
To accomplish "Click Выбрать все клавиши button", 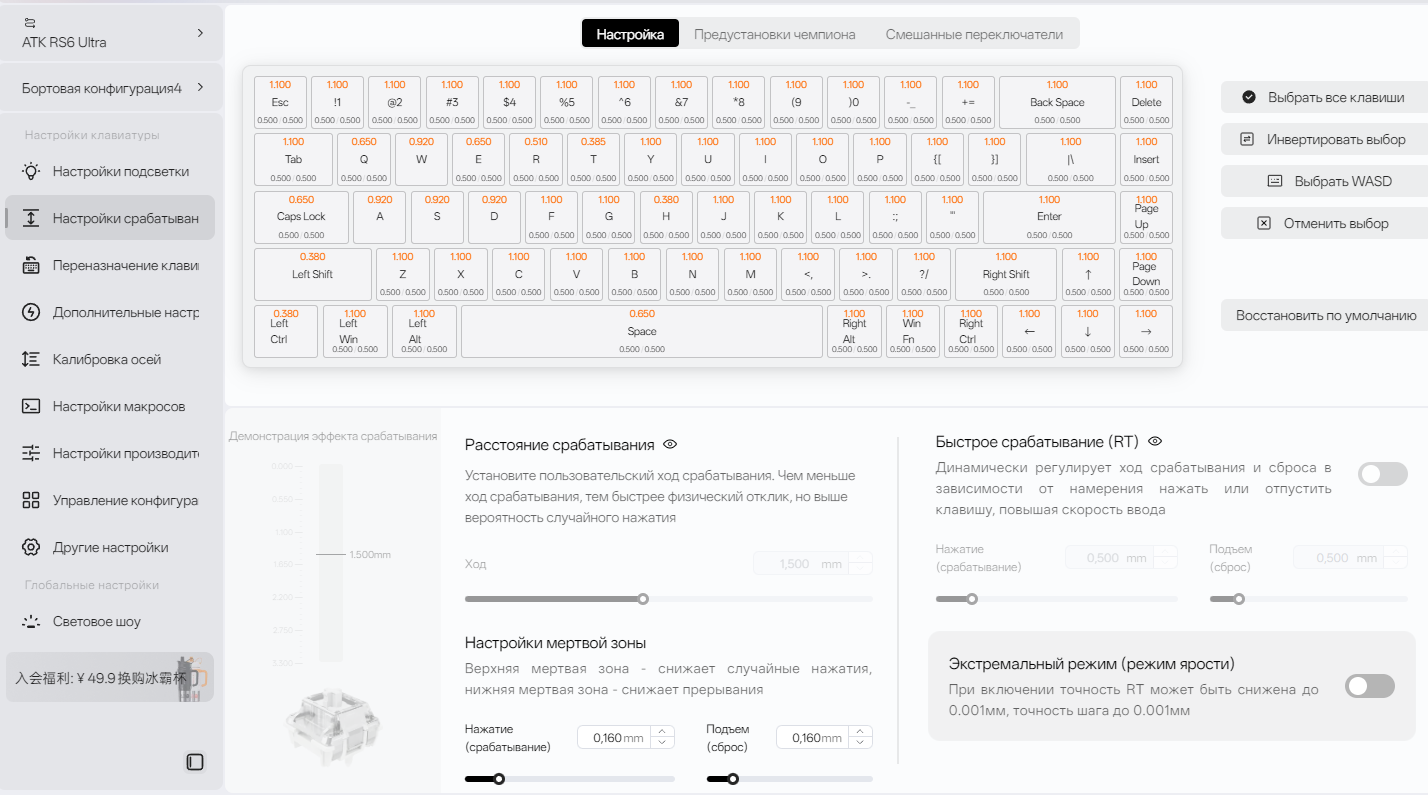I will click(x=1324, y=97).
